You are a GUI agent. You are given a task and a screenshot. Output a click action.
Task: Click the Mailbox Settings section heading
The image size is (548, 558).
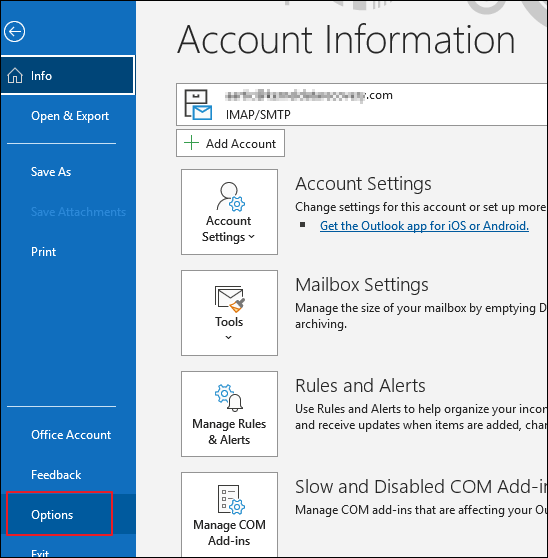pyautogui.click(x=362, y=285)
